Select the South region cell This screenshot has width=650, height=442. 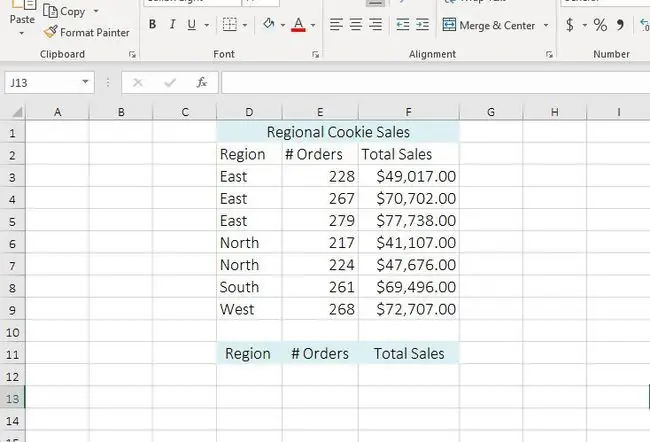[x=249, y=287]
